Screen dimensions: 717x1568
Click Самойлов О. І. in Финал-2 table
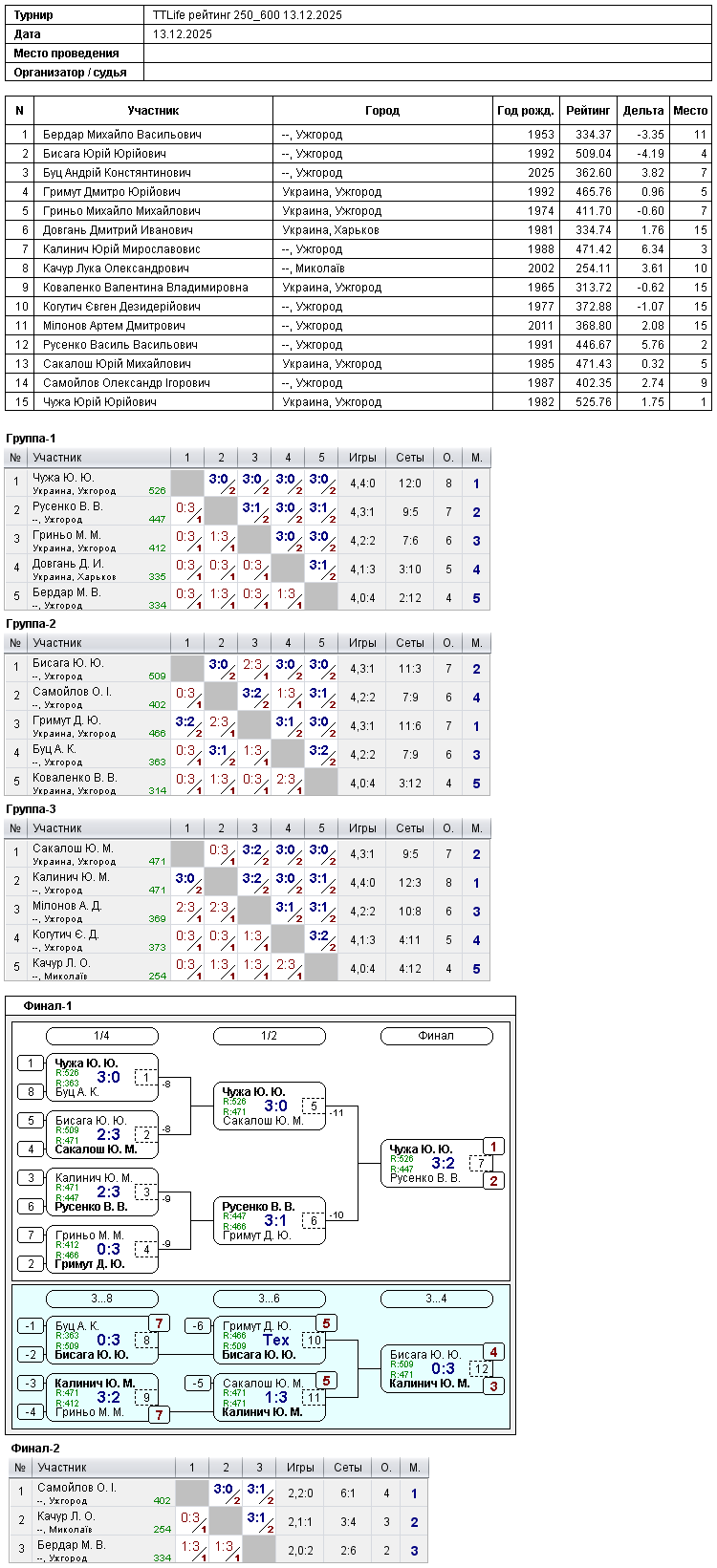coord(76,1488)
